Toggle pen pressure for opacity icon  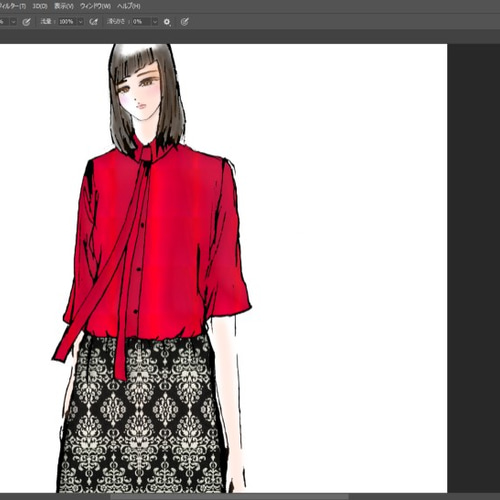(x=26, y=22)
